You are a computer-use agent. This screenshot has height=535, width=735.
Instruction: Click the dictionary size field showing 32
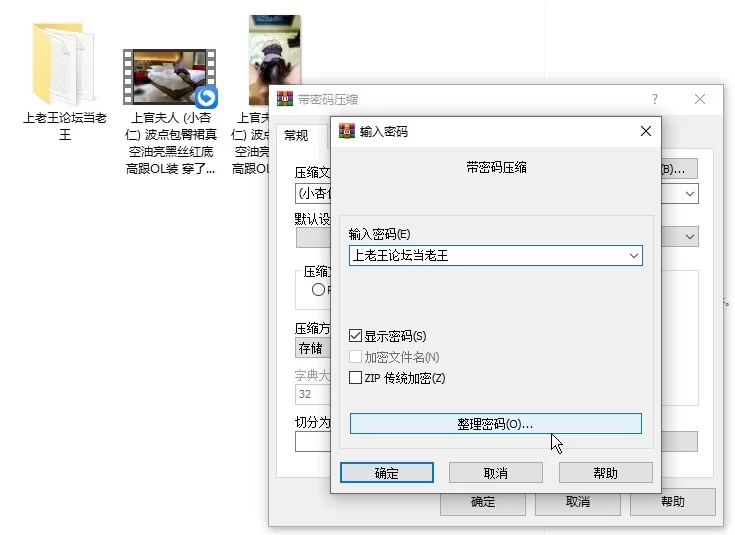tap(313, 394)
